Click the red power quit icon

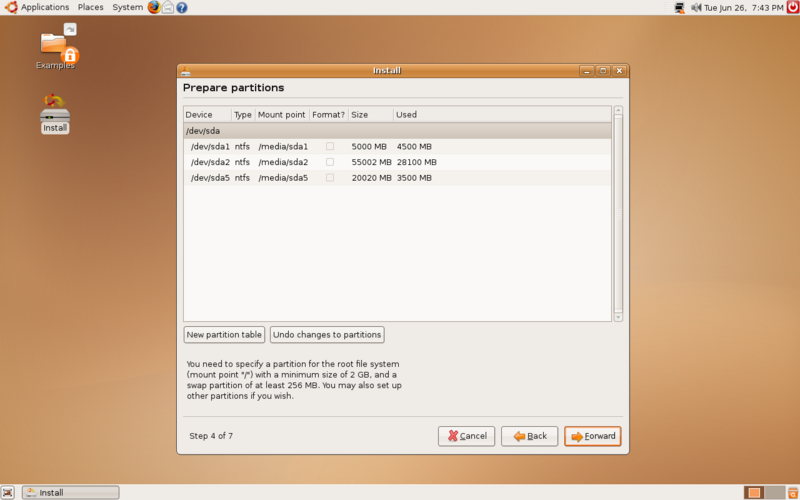(792, 7)
